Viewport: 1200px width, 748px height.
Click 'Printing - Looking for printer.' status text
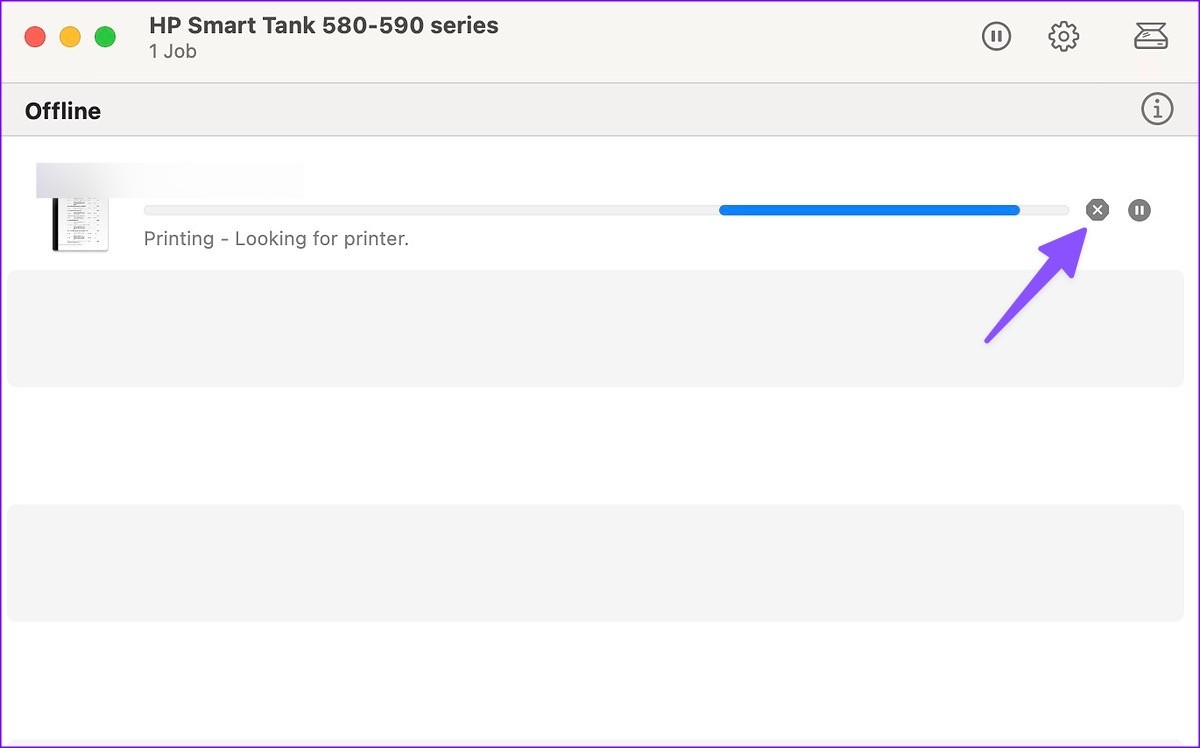pos(276,239)
